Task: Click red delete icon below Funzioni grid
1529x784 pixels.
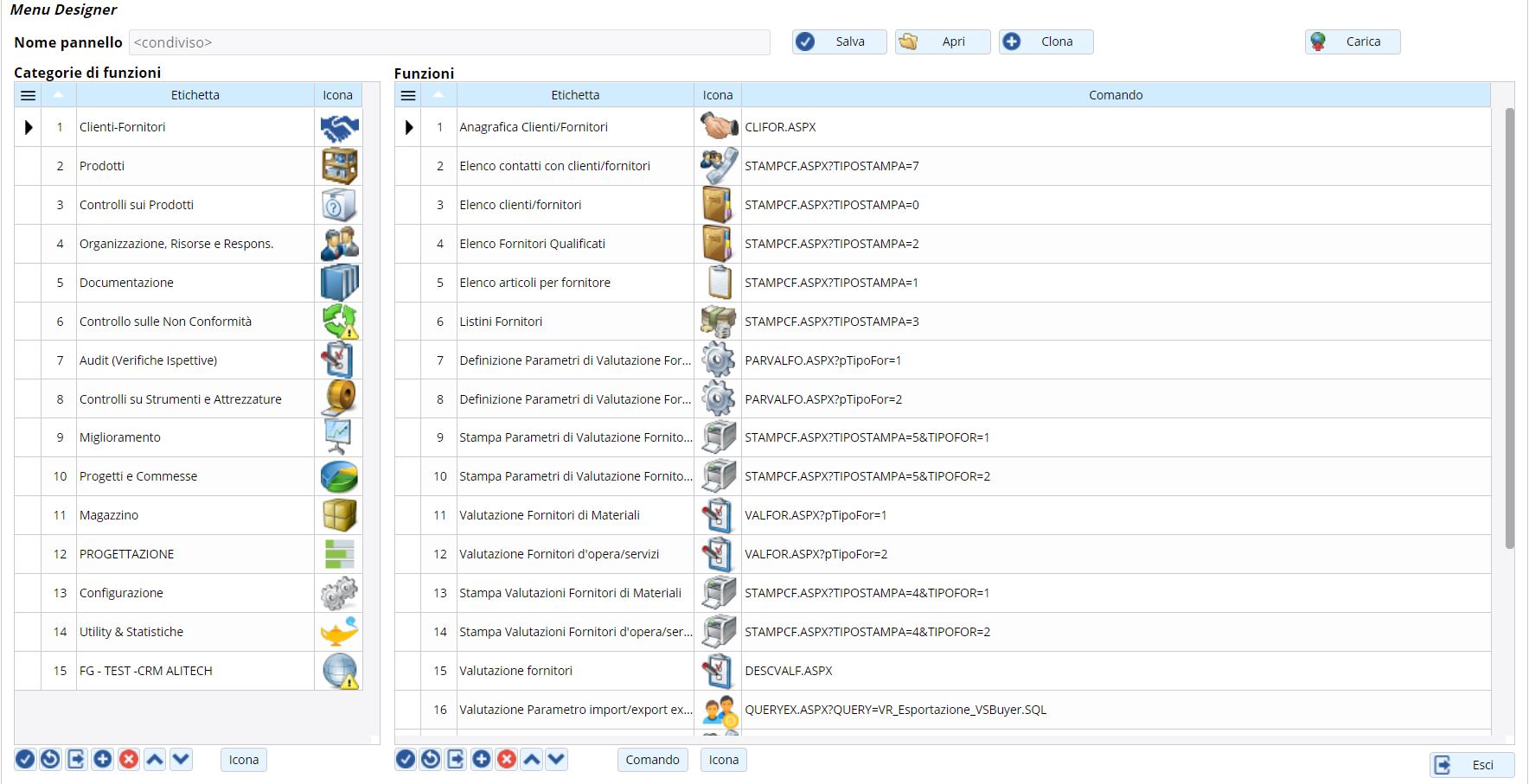Action: pos(507,760)
